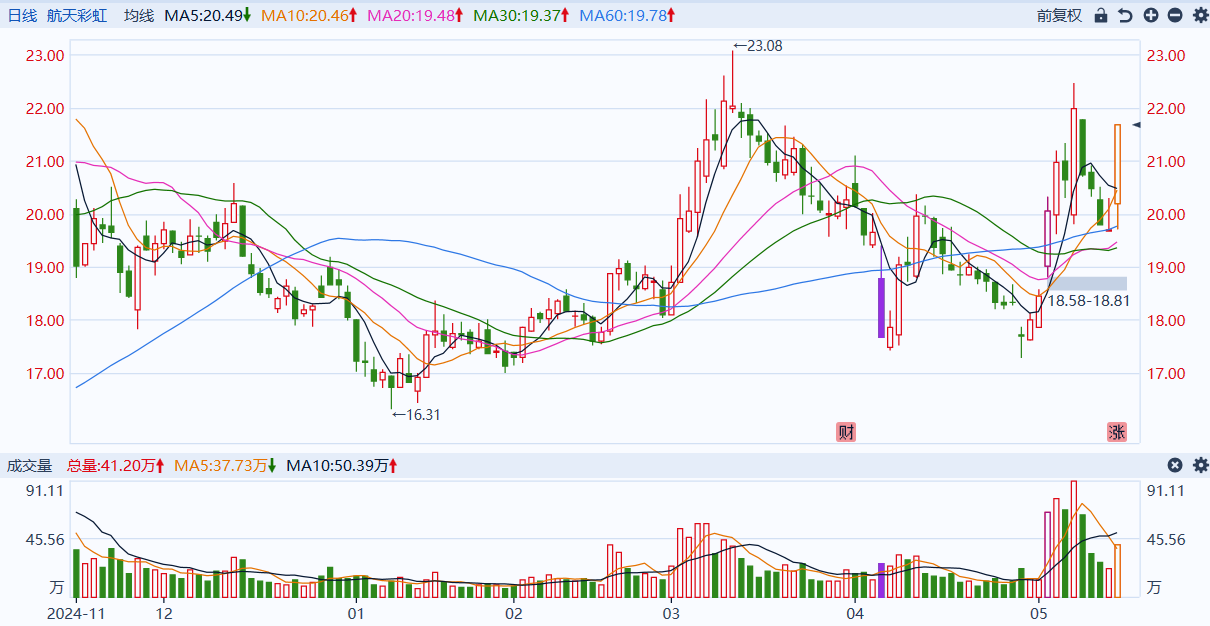Close the volume indicator panel
Screen dimensions: 1210x626
pos(1175,465)
